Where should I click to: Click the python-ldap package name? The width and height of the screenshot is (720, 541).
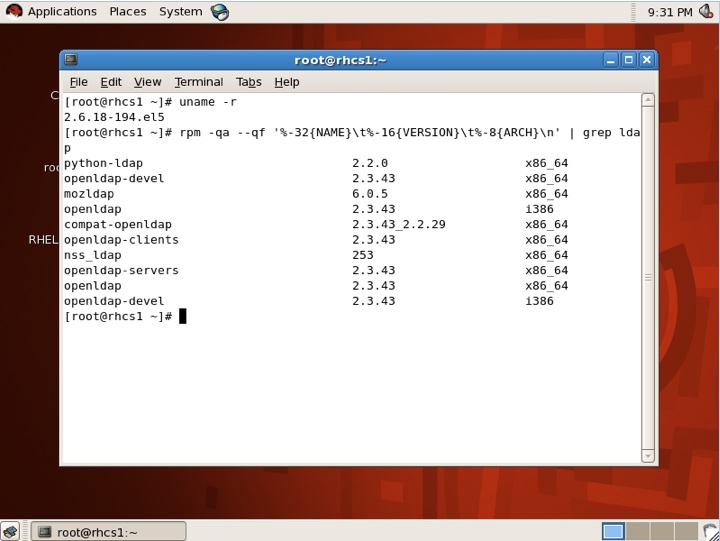tap(103, 163)
